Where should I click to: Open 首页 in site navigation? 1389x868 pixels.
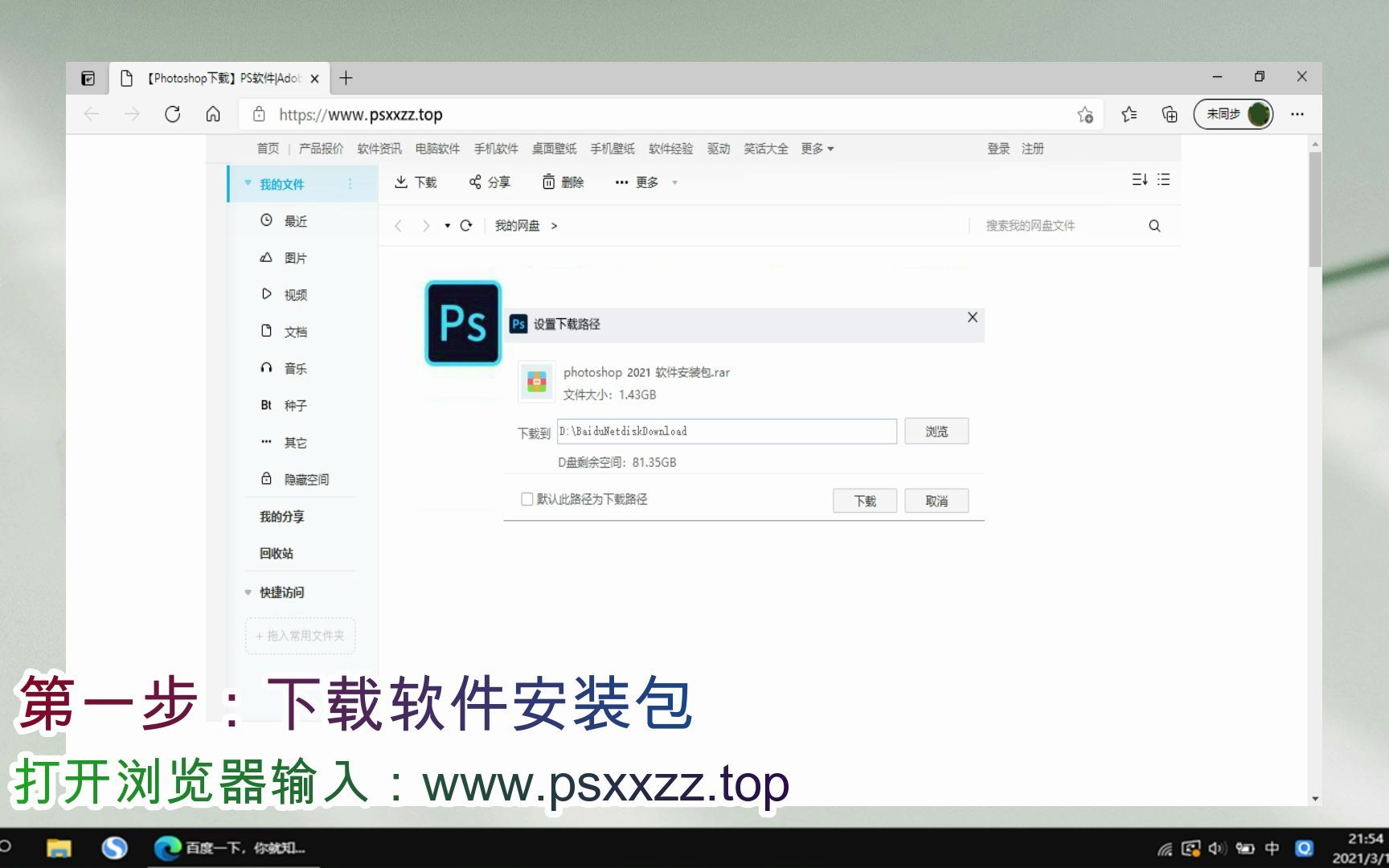click(268, 149)
